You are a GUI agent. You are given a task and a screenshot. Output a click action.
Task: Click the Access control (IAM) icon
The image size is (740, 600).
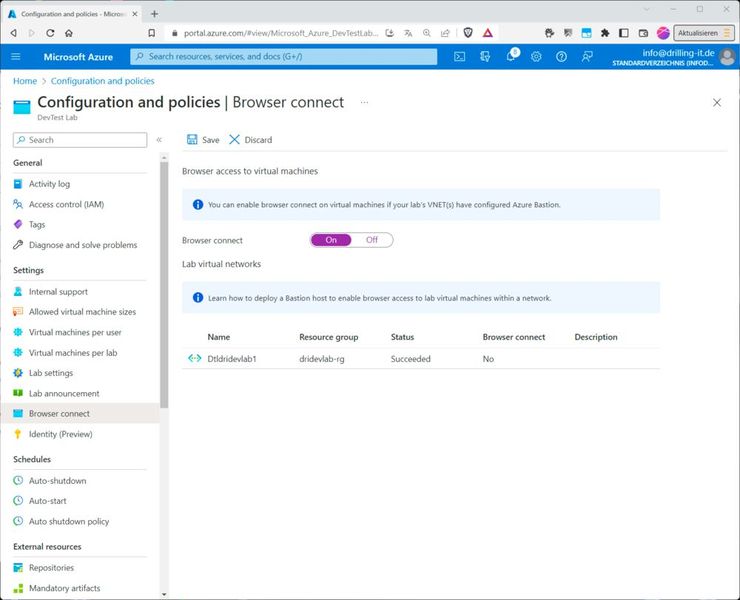tap(18, 204)
